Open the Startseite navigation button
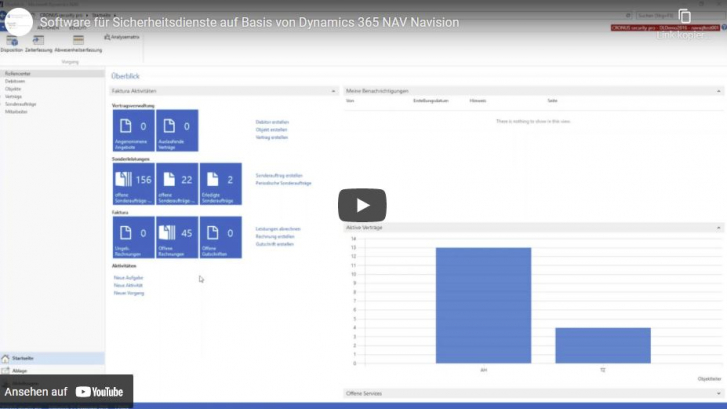This screenshot has width=727, height=409. tap(52, 358)
